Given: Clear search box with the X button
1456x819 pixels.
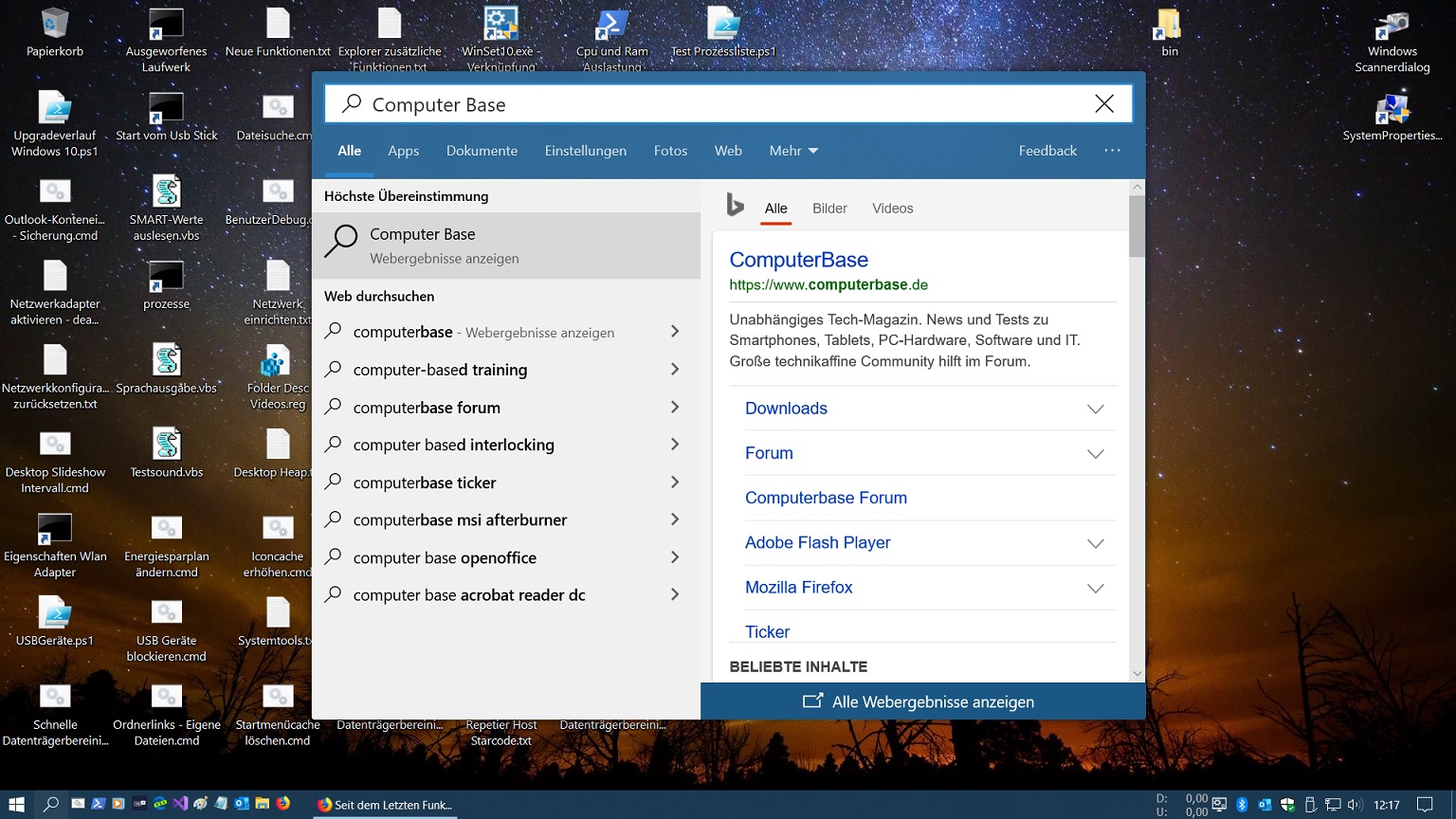Looking at the screenshot, I should pyautogui.click(x=1104, y=104).
